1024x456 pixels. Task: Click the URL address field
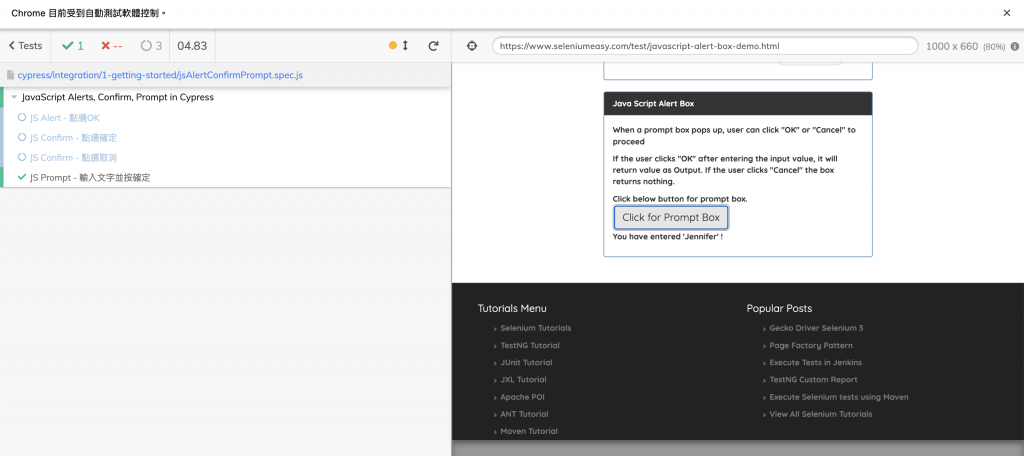[704, 46]
